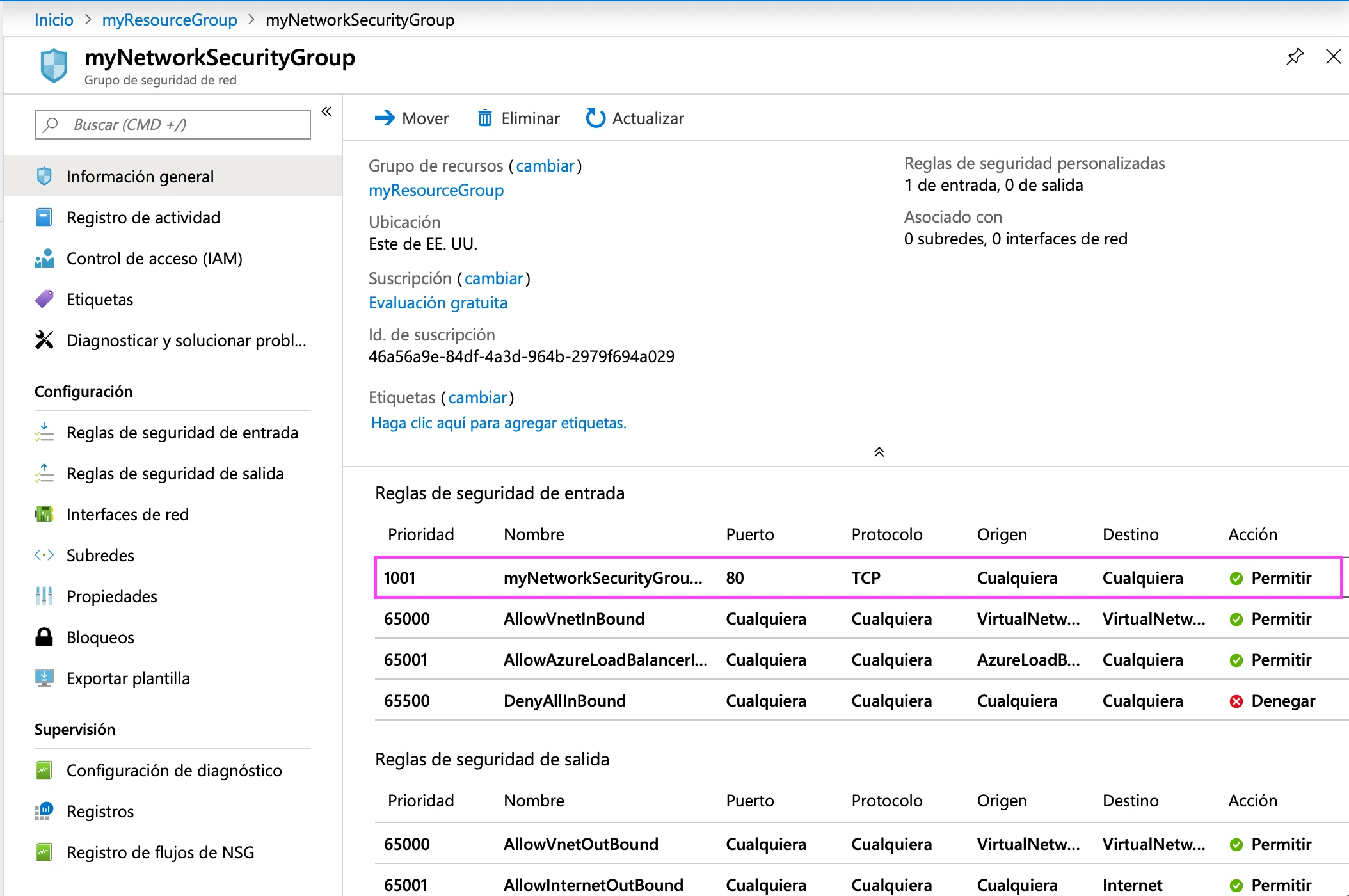Select the AllowInternetOutBound rule row
1349x896 pixels.
(x=861, y=885)
